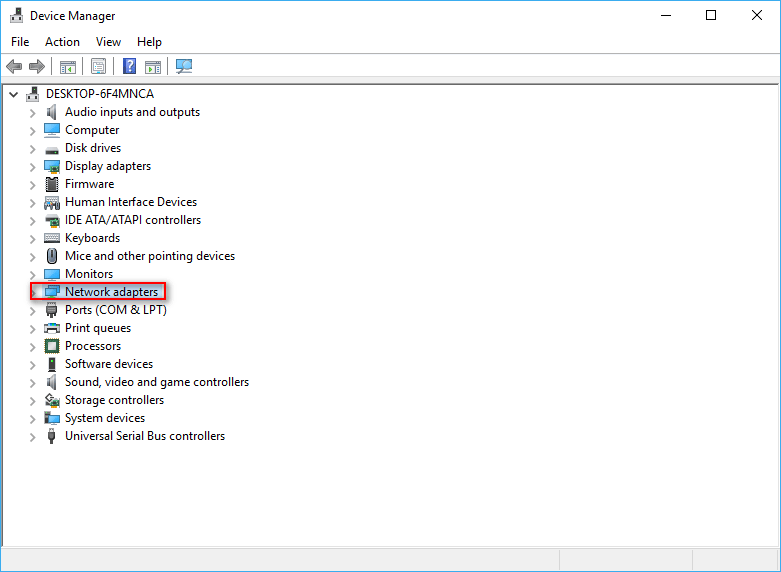Open the Help menu
781x572 pixels.
point(149,42)
